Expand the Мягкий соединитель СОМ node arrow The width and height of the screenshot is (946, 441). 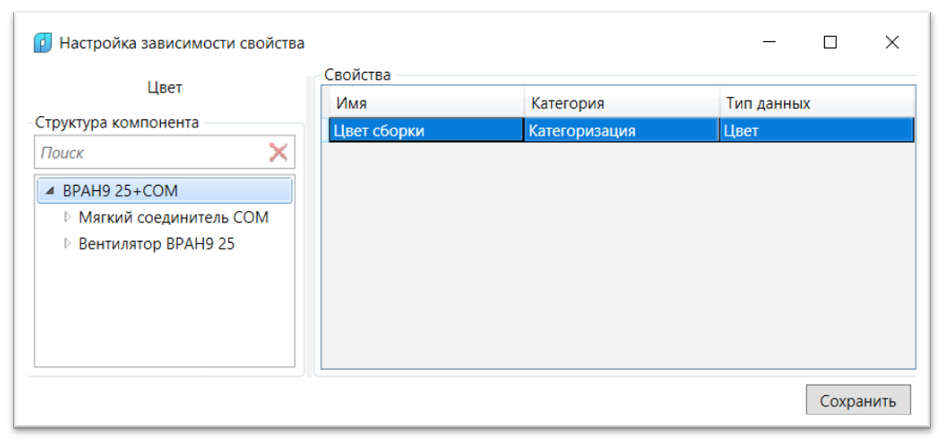(x=67, y=217)
